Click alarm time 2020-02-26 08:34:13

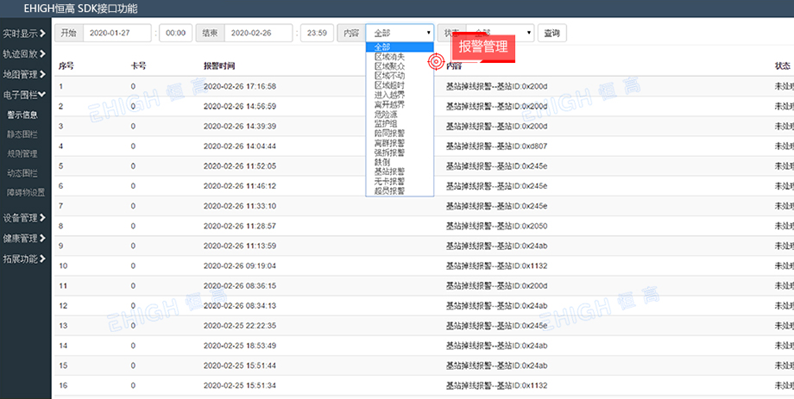point(240,306)
